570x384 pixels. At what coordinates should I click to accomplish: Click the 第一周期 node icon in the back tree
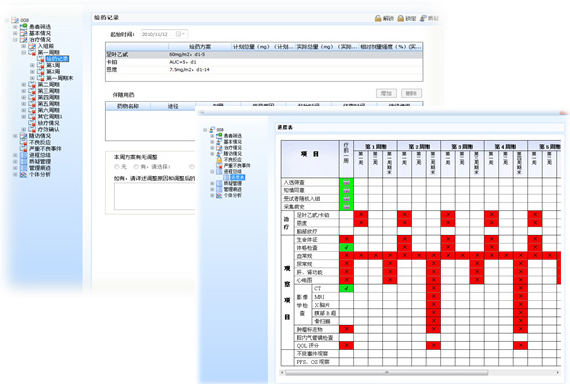(x=32, y=52)
